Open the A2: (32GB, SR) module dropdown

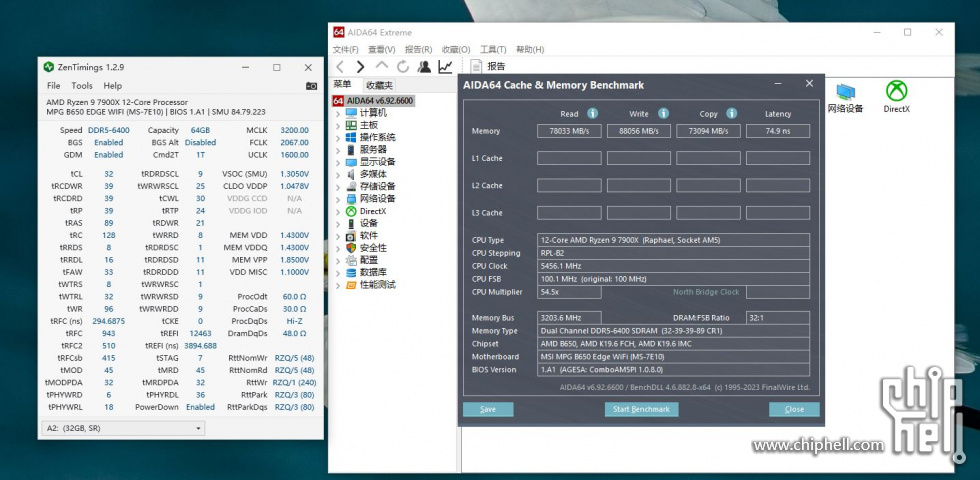click(x=123, y=428)
